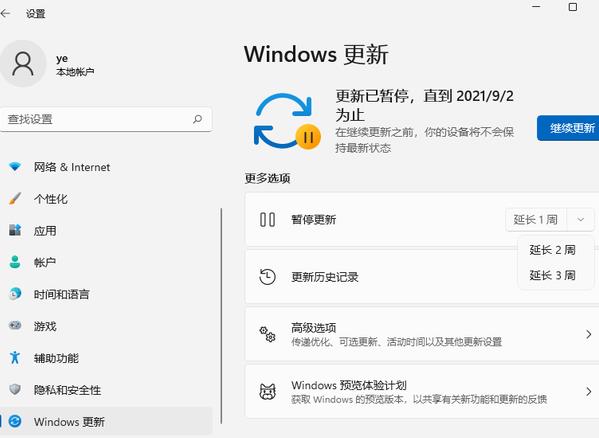Viewport: 599px width, 438px height.
Task: Expand Windows 预览体验计划 chevron
Action: tap(588, 391)
